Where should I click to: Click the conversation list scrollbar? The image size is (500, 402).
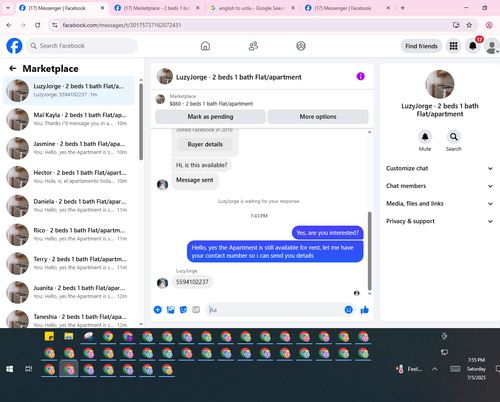(141, 122)
